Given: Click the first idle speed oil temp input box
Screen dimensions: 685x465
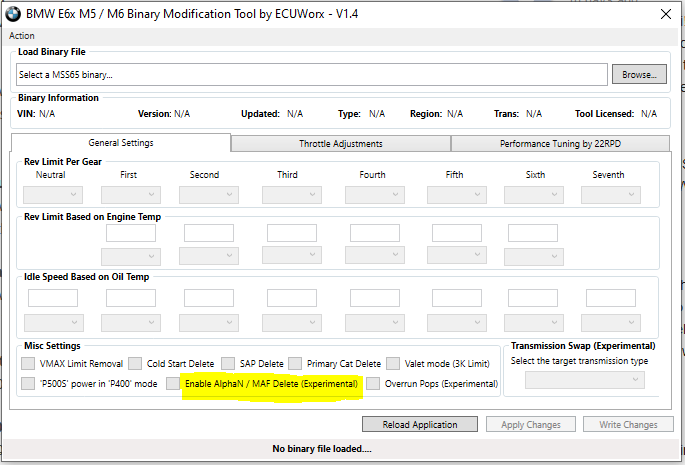Looking at the screenshot, I should 53,298.
